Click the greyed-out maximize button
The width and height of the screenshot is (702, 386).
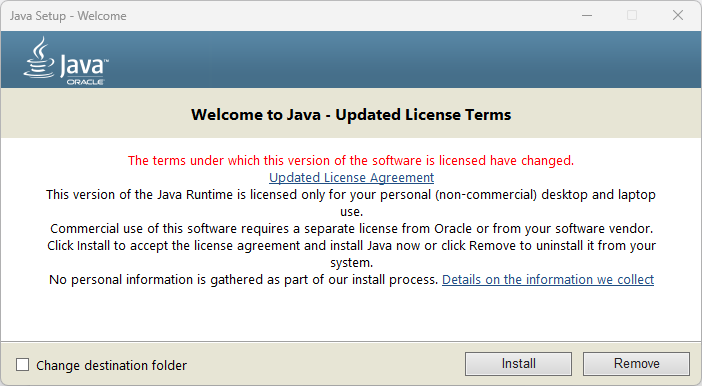pyautogui.click(x=632, y=16)
